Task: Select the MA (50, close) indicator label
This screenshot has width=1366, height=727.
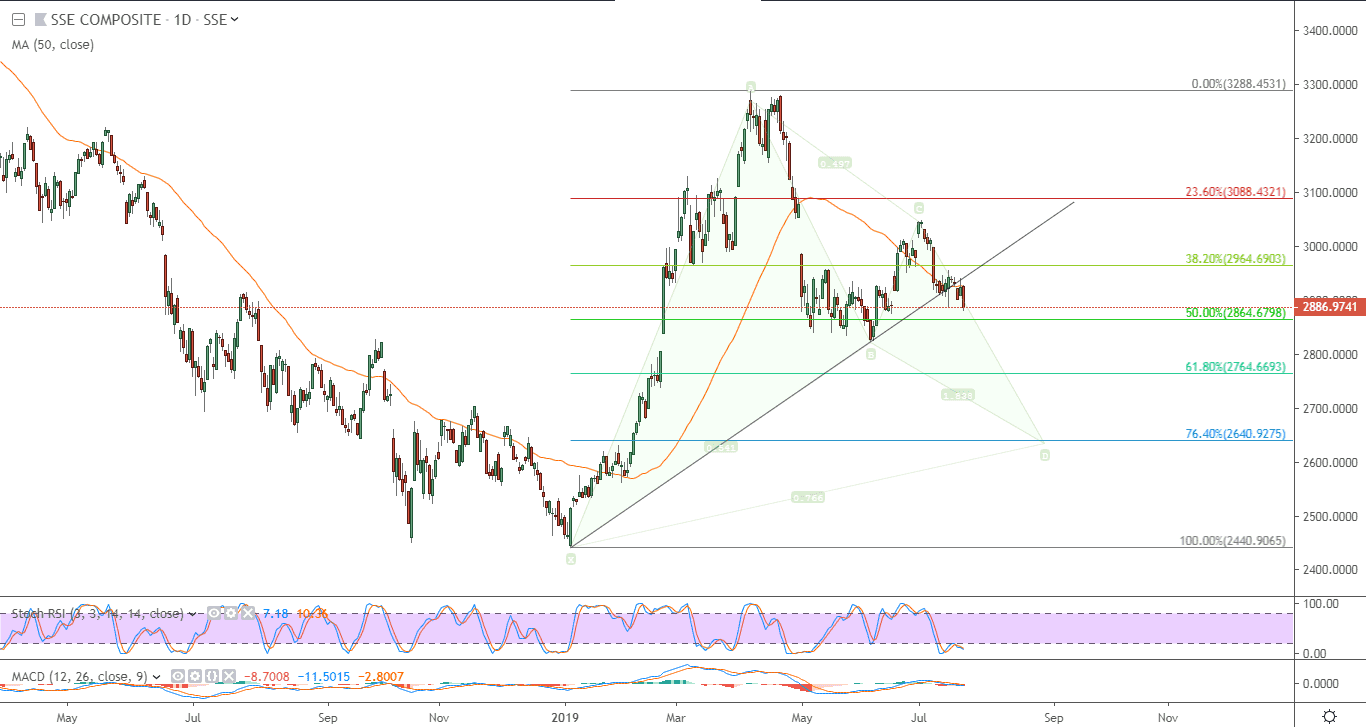Action: 53,45
